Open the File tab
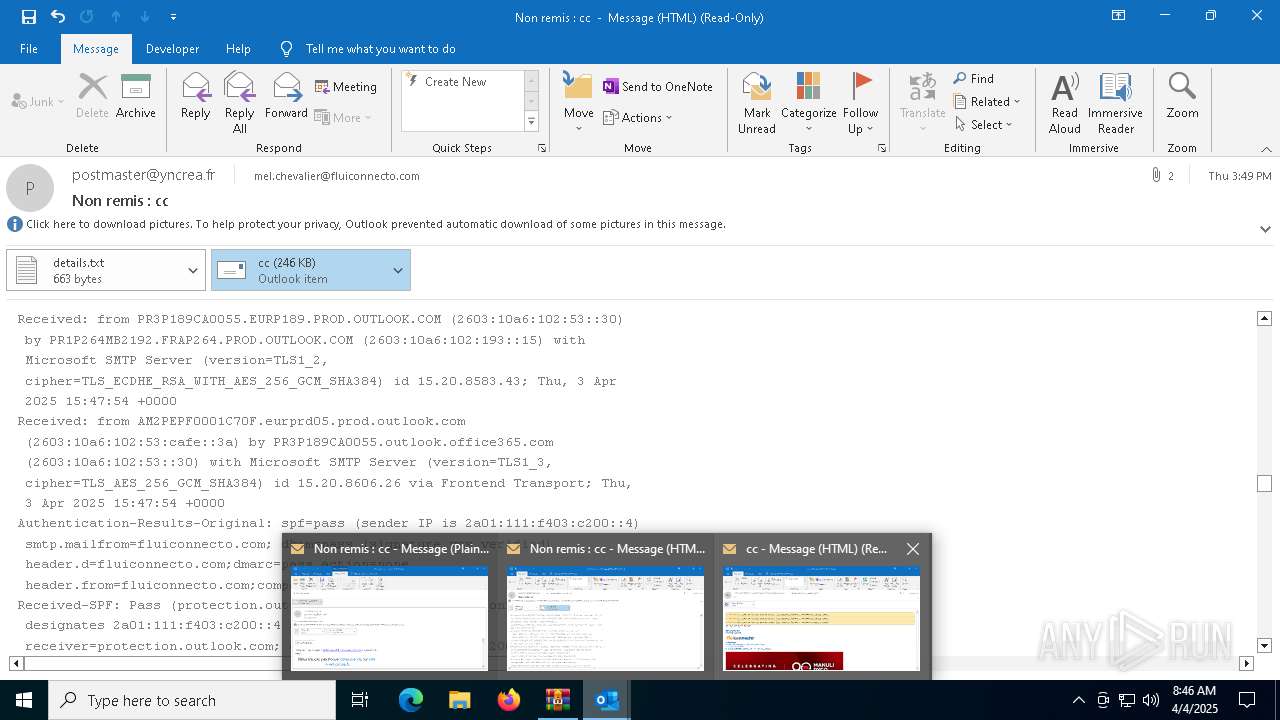Screen dimensions: 1280x720 coord(29,49)
